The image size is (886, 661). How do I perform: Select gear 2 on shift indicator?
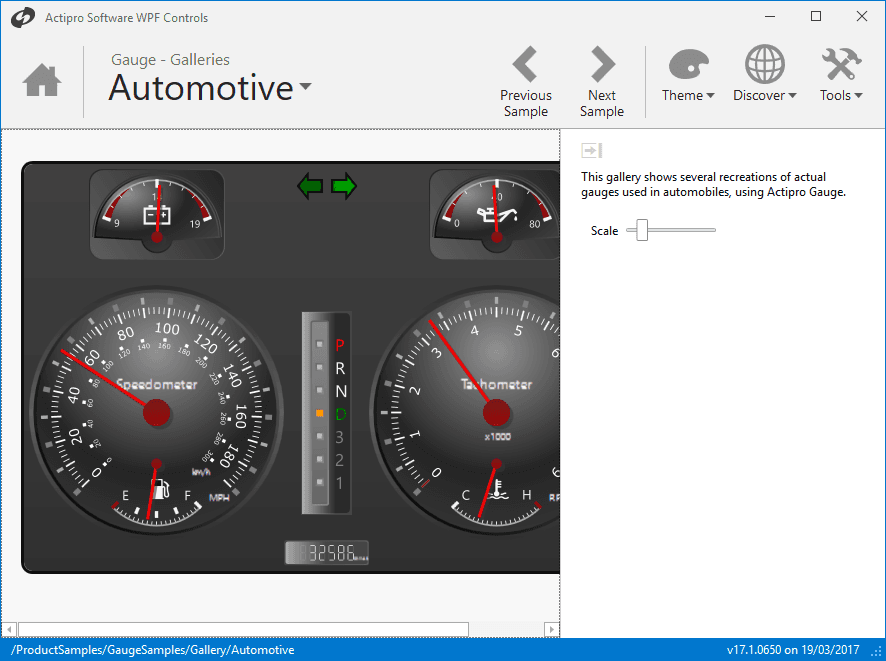339,460
